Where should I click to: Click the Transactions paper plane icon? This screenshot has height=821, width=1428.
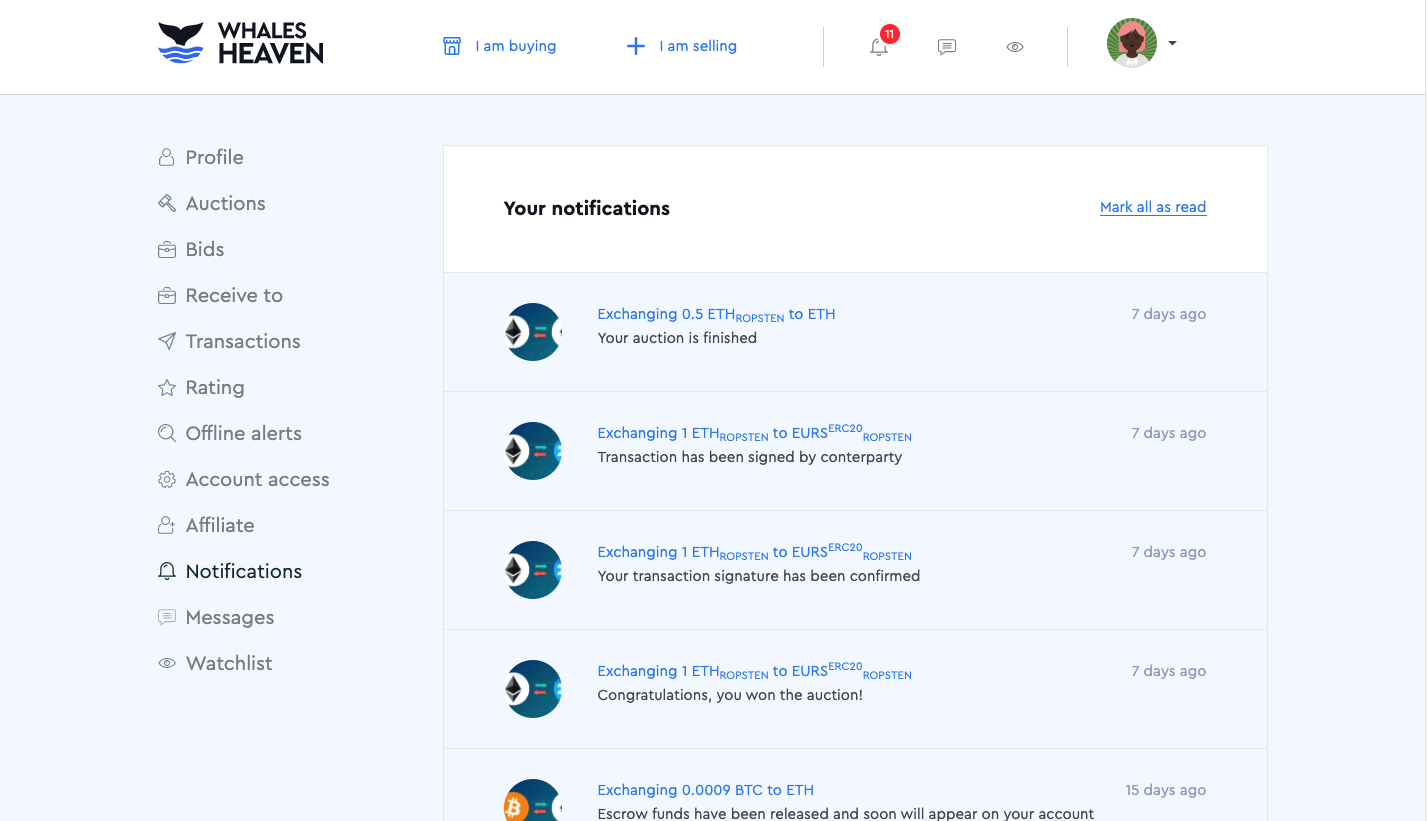[x=167, y=341]
